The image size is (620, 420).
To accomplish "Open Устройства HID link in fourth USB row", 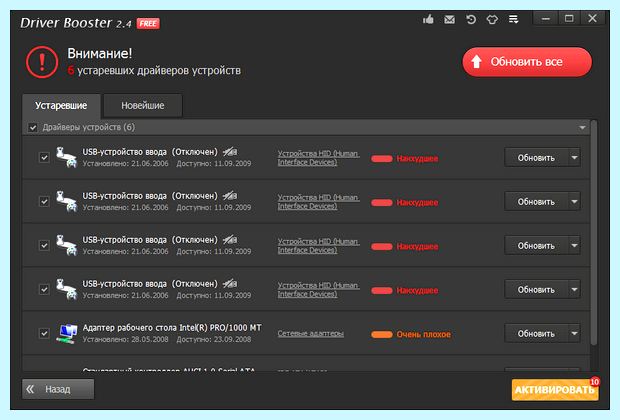I will click(x=319, y=289).
